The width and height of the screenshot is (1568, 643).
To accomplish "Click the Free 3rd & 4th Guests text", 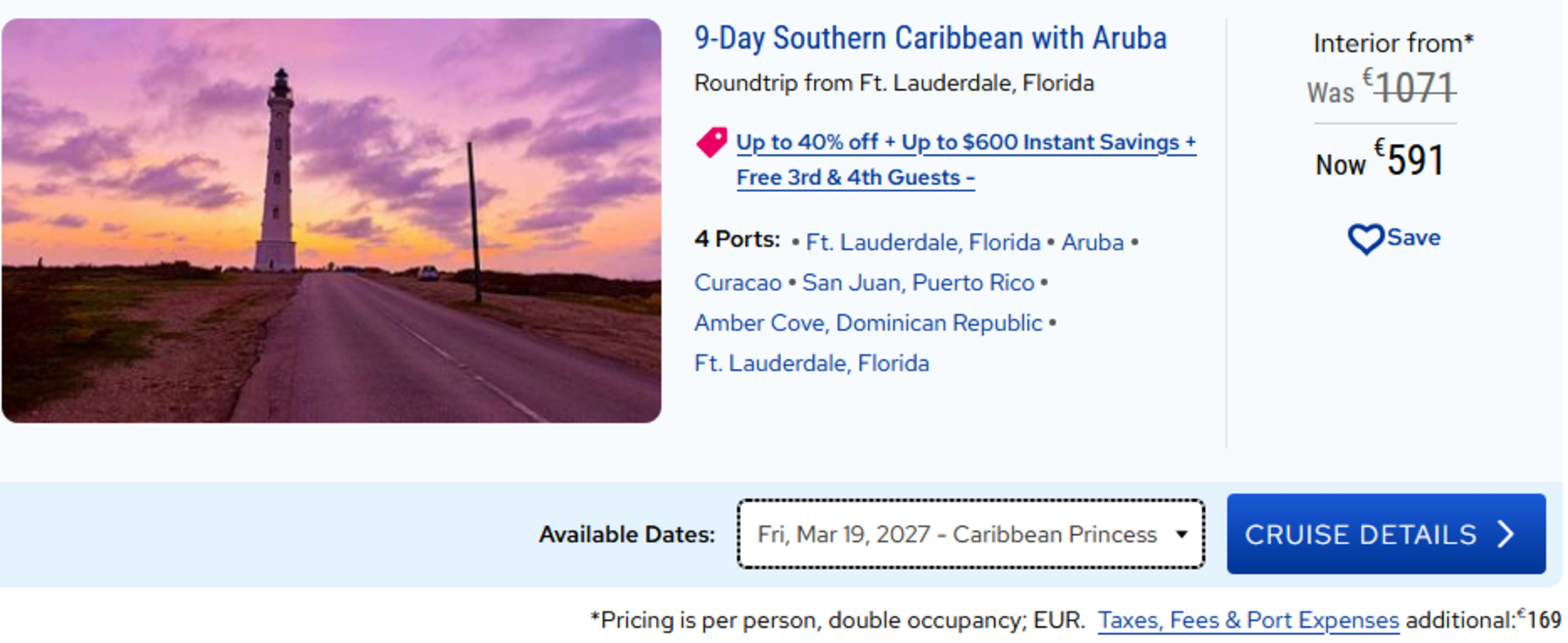I will [855, 178].
